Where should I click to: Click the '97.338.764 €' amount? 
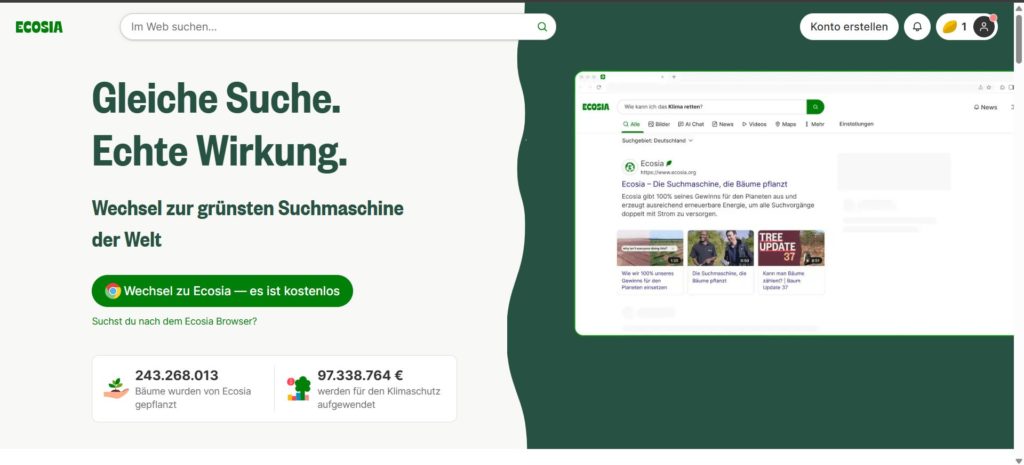[x=360, y=376]
